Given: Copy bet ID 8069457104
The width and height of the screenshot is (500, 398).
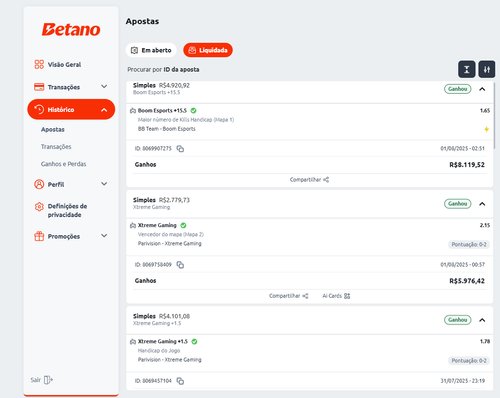Looking at the screenshot, I should (180, 381).
